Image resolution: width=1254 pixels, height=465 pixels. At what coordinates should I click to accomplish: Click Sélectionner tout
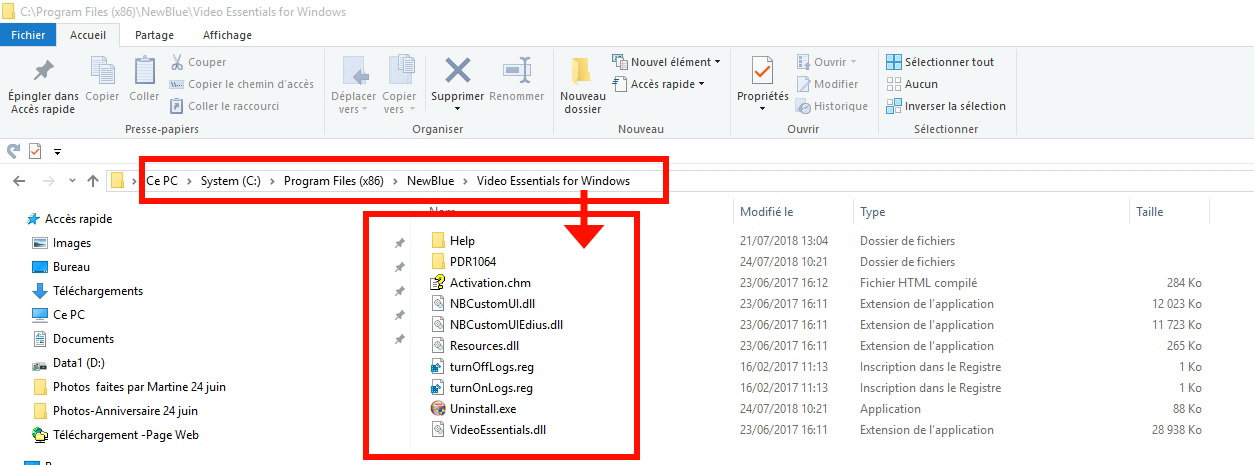940,62
